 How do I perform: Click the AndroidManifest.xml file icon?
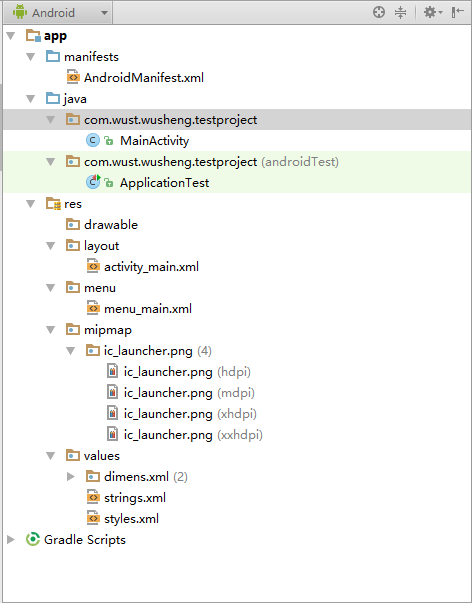[73, 77]
